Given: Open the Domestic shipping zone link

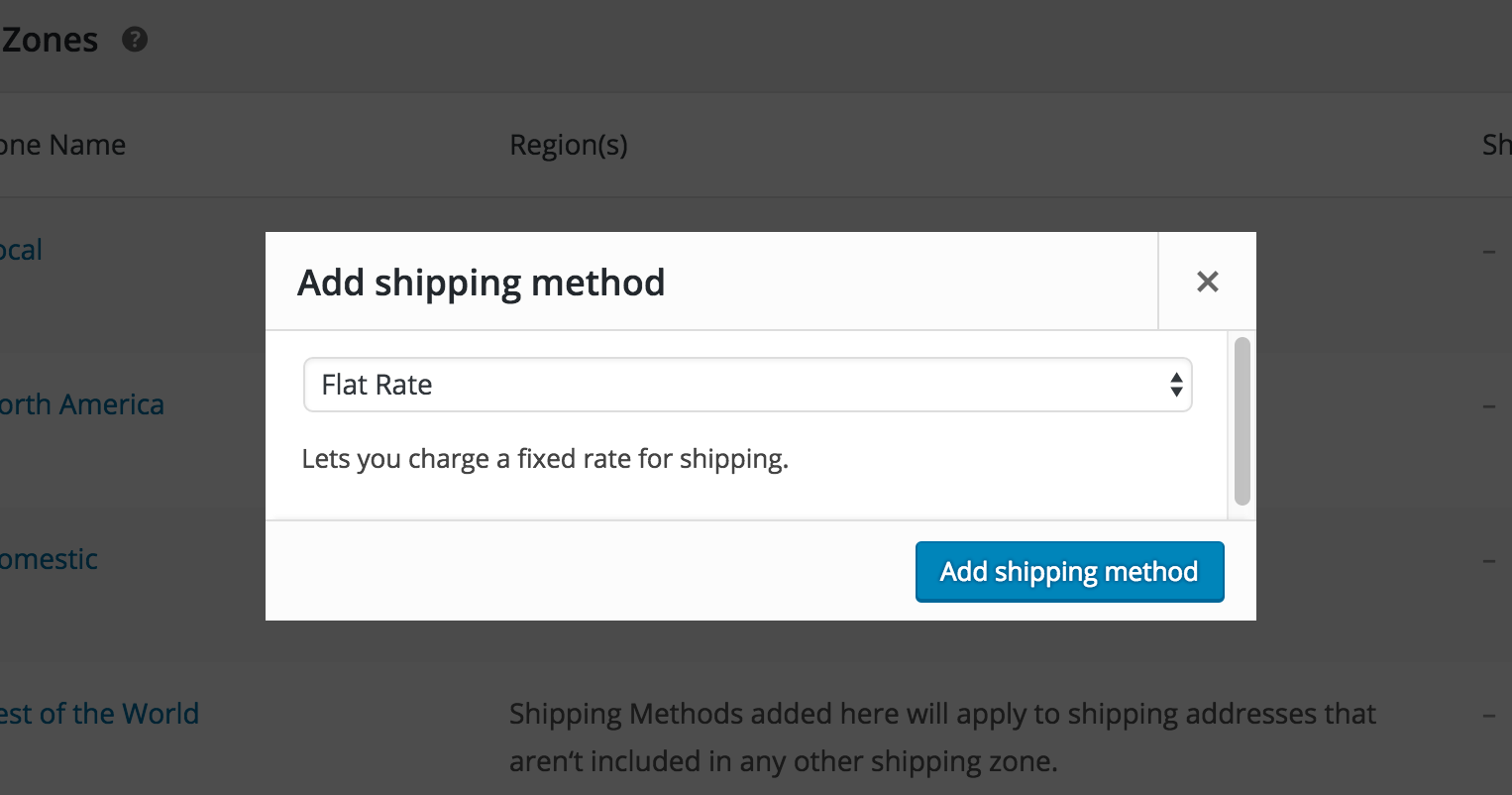Looking at the screenshot, I should click(x=49, y=559).
